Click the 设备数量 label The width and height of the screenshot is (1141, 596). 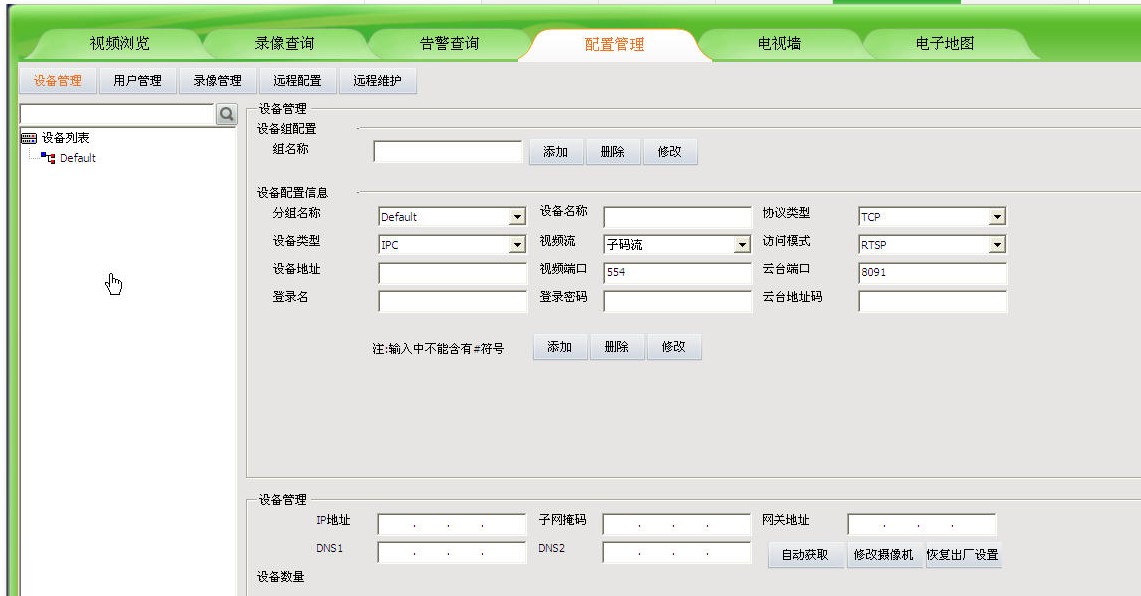coord(281,577)
